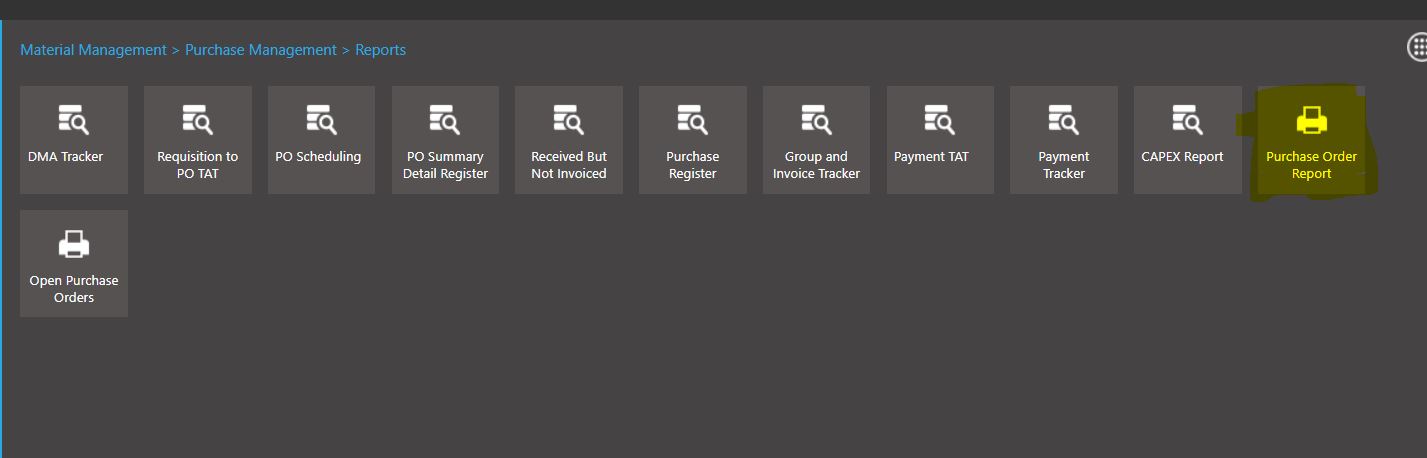Image resolution: width=1427 pixels, height=458 pixels.
Task: Go to Purchase Management breadcrumb
Action: (261, 50)
